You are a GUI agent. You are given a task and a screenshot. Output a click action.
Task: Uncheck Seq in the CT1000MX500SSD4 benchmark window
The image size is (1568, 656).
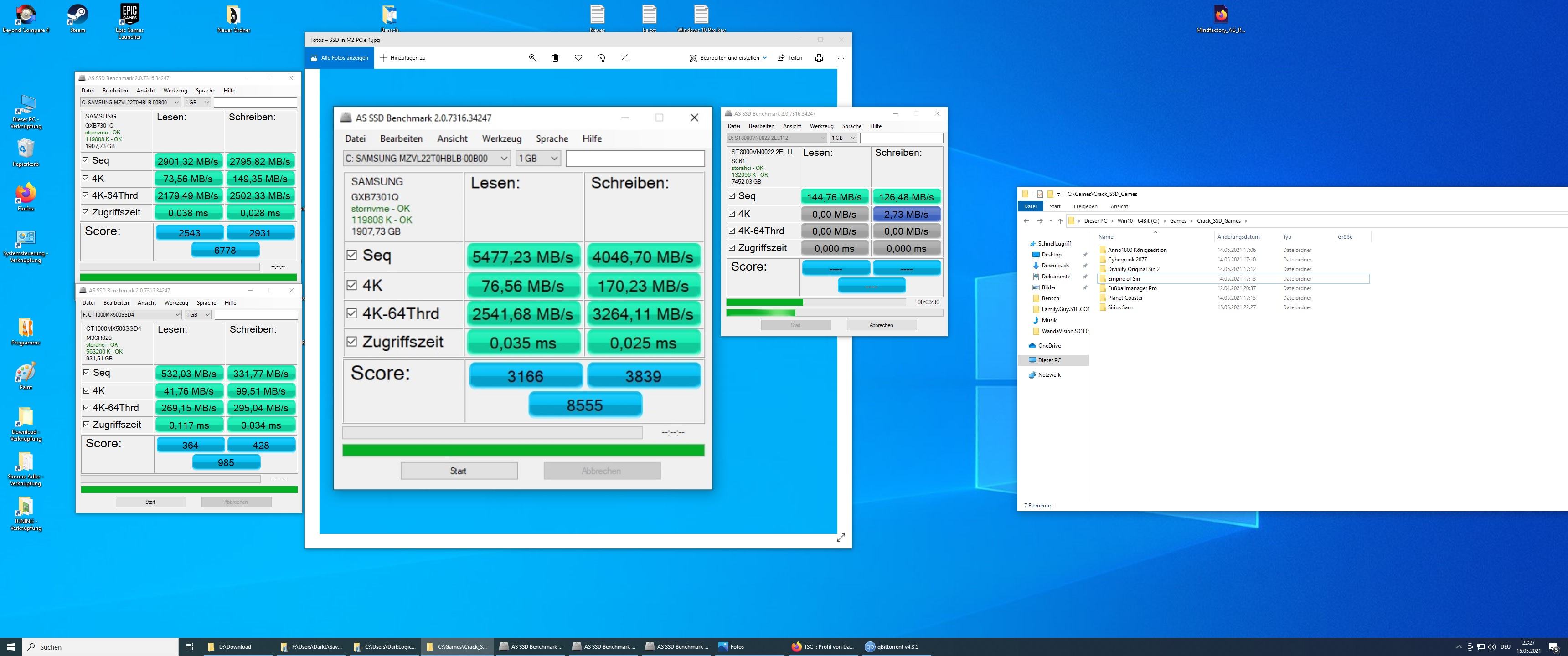pyautogui.click(x=87, y=373)
